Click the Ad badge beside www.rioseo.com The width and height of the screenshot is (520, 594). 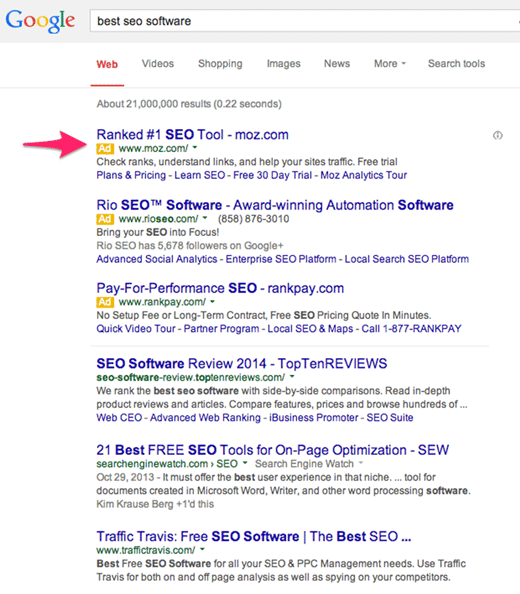pyautogui.click(x=105, y=219)
